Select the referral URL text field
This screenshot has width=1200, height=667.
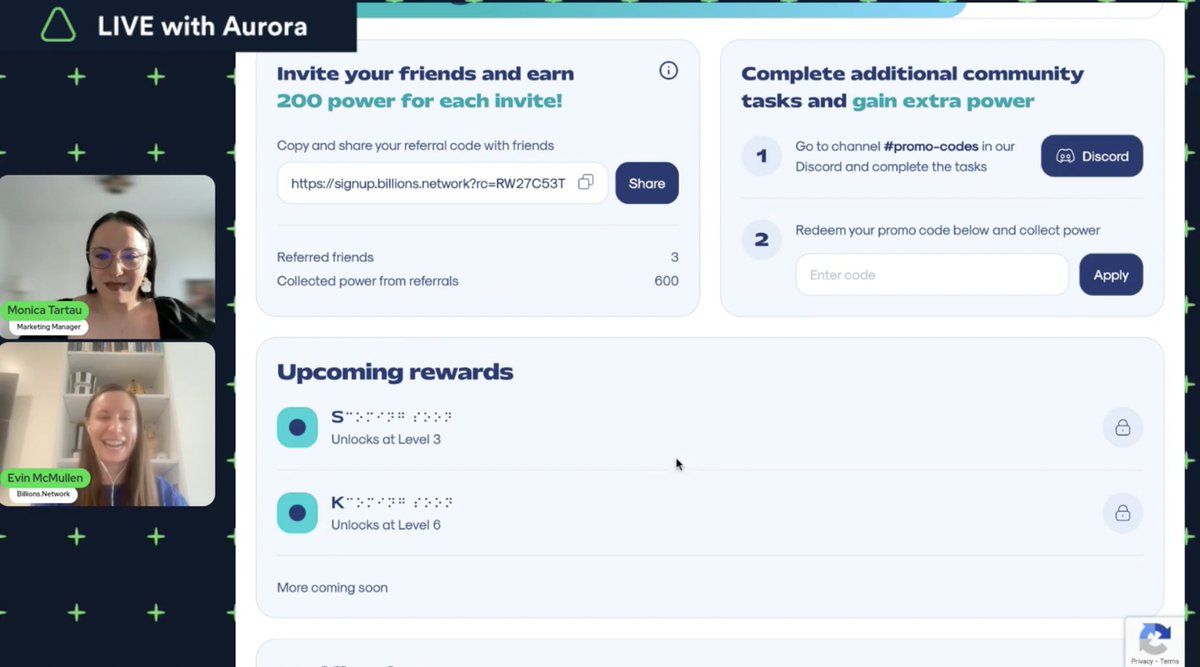(442, 183)
